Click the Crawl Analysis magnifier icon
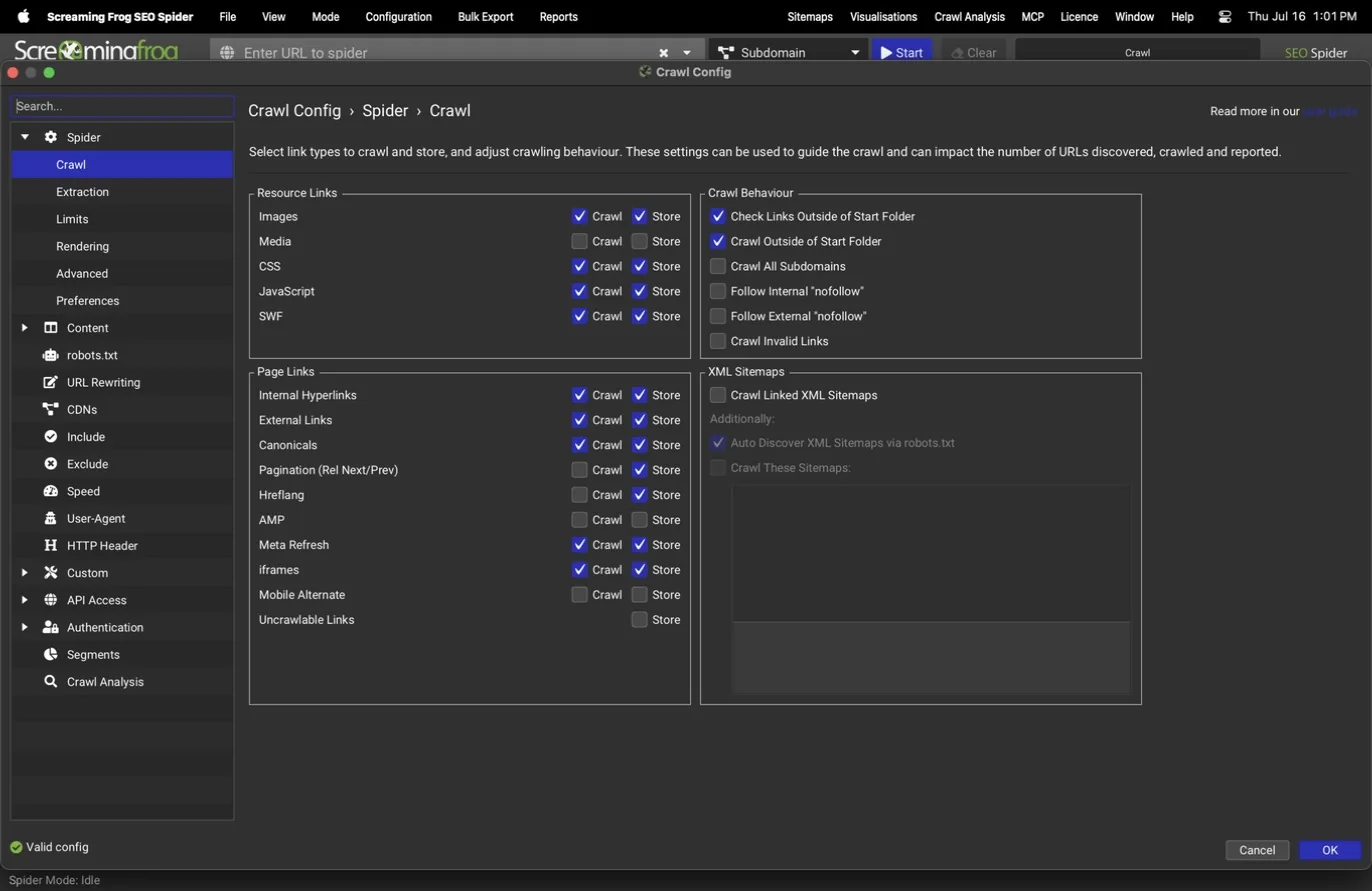This screenshot has width=1372, height=891. pyautogui.click(x=50, y=682)
